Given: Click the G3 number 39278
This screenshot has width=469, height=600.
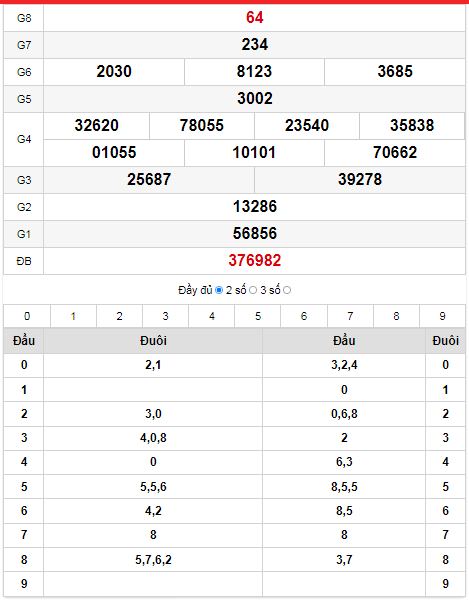Looking at the screenshot, I should [x=360, y=179].
